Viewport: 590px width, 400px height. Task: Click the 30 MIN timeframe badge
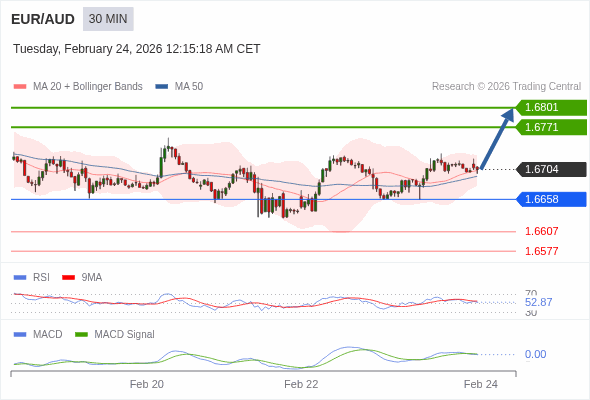[x=108, y=19]
